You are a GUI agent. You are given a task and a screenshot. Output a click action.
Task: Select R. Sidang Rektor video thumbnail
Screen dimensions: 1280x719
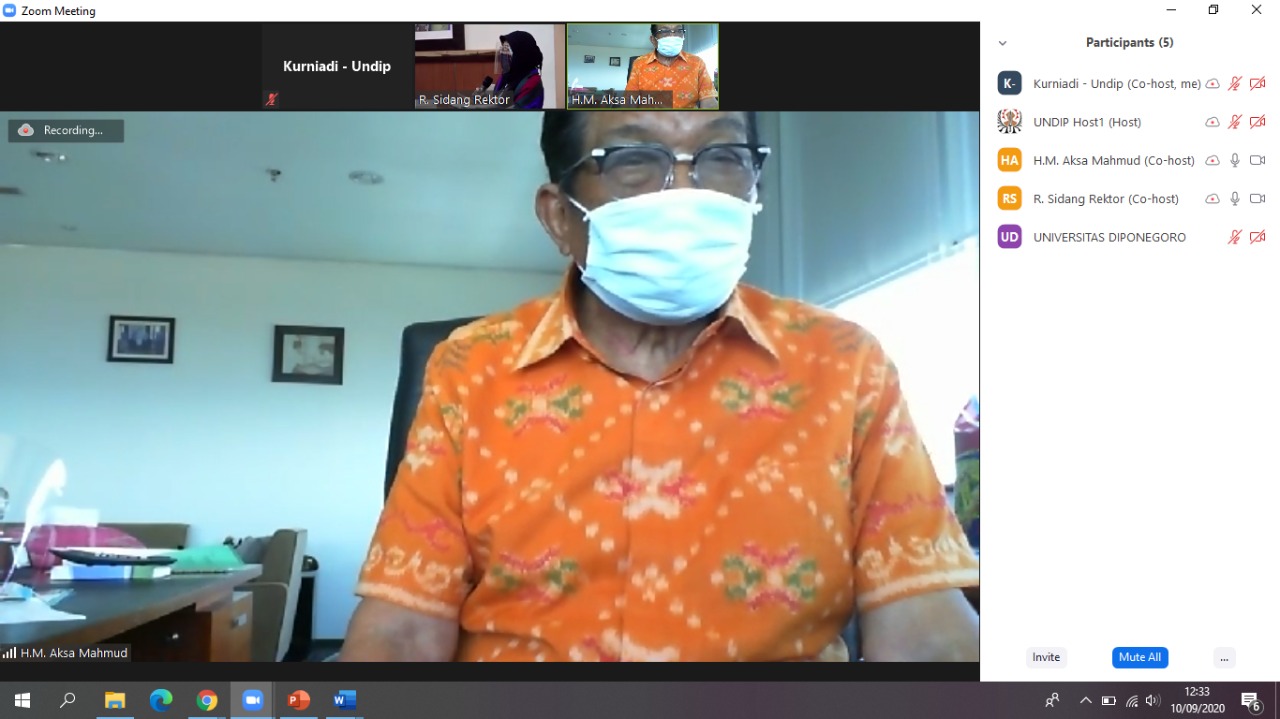[x=490, y=66]
